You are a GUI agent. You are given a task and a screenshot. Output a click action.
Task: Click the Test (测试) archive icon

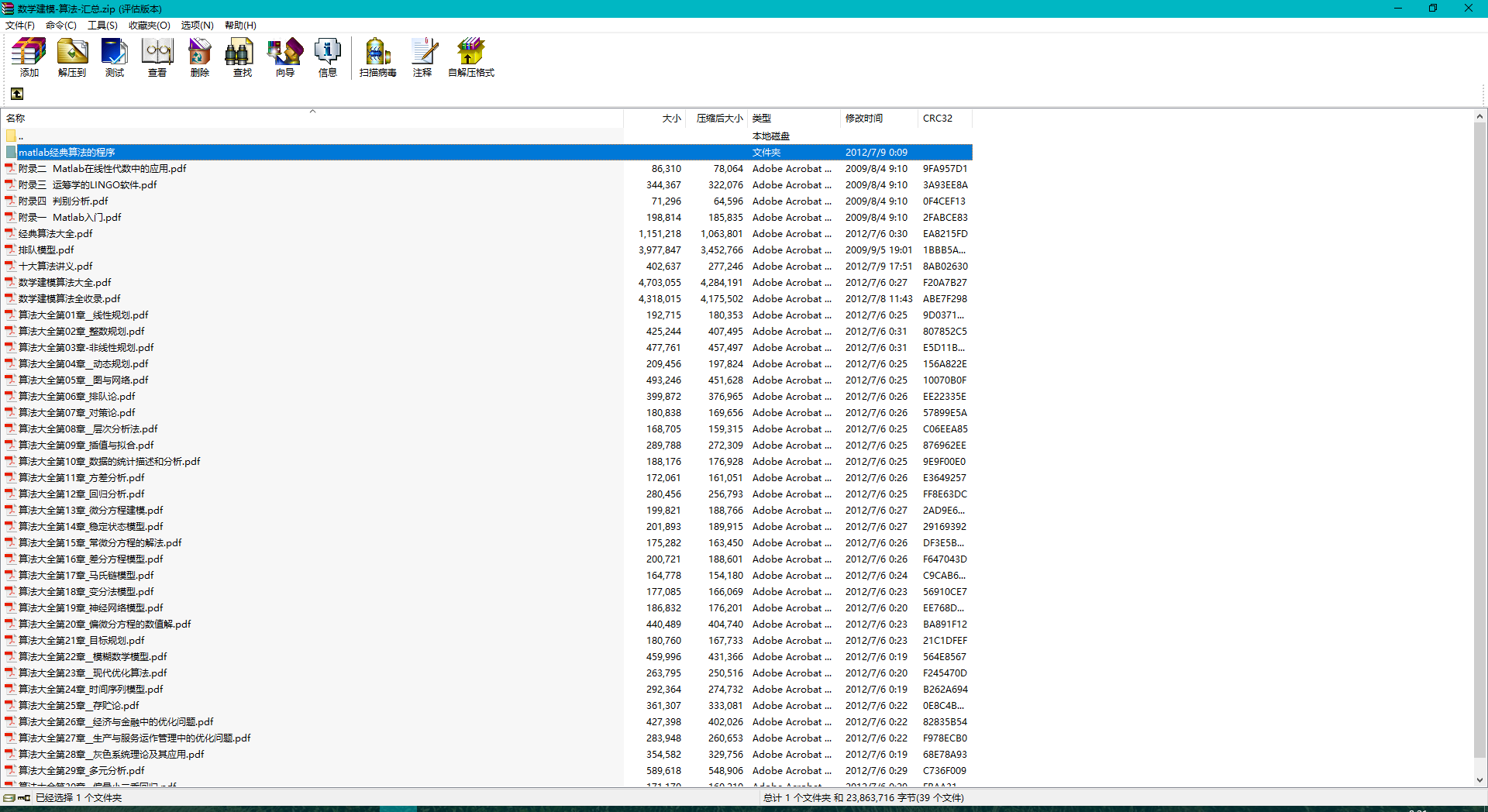tap(115, 57)
